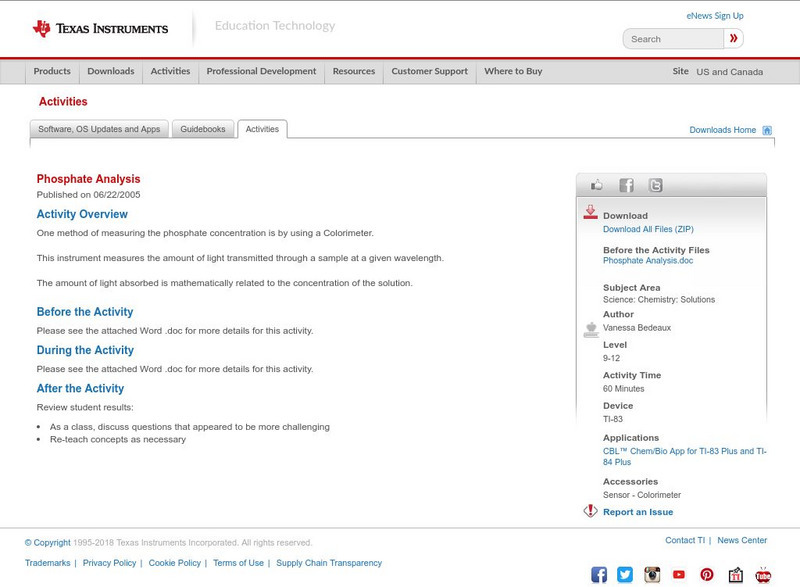Open the Where to Buy menu
Screen dimensions: 800x587
pyautogui.click(x=512, y=71)
